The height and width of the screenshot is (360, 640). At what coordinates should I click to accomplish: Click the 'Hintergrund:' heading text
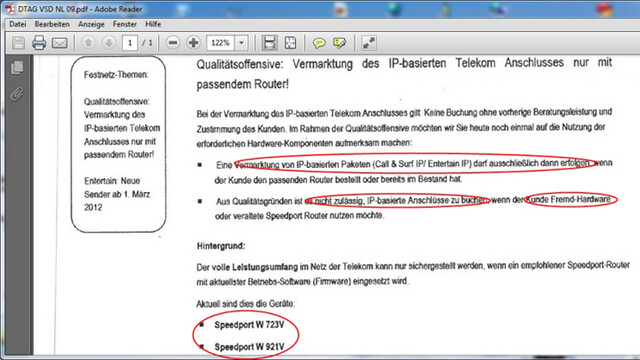[221, 246]
